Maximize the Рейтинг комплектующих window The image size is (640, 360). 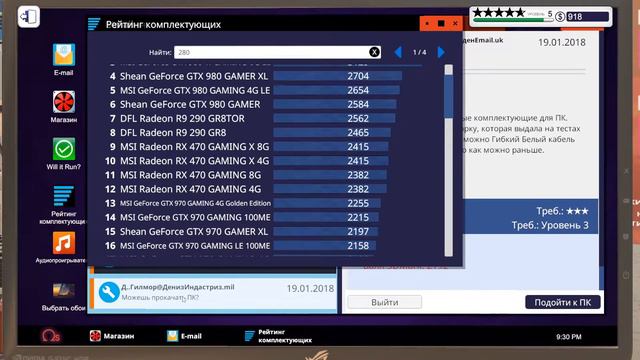[x=441, y=24]
